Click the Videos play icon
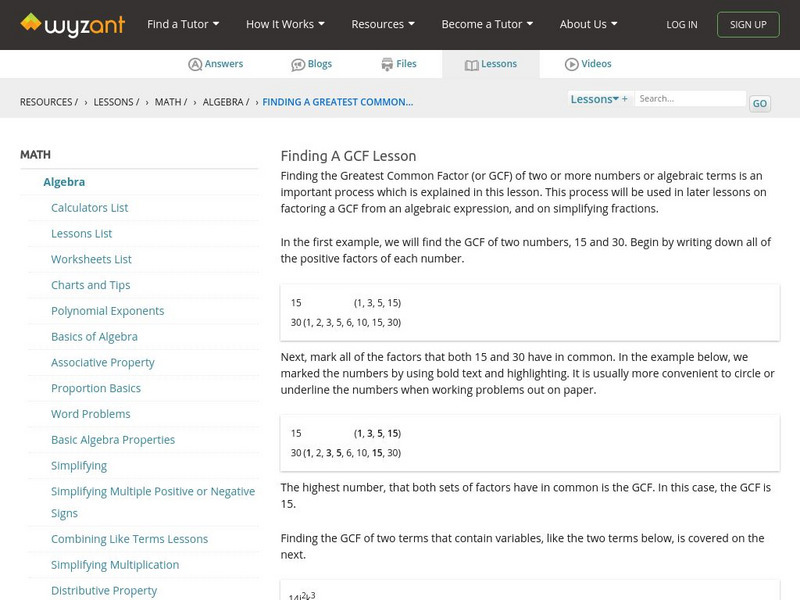 click(x=571, y=64)
